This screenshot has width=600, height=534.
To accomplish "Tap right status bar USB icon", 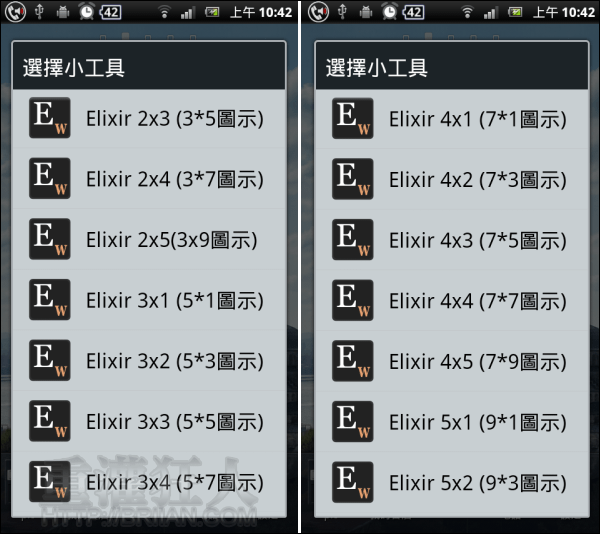I will pos(342,11).
